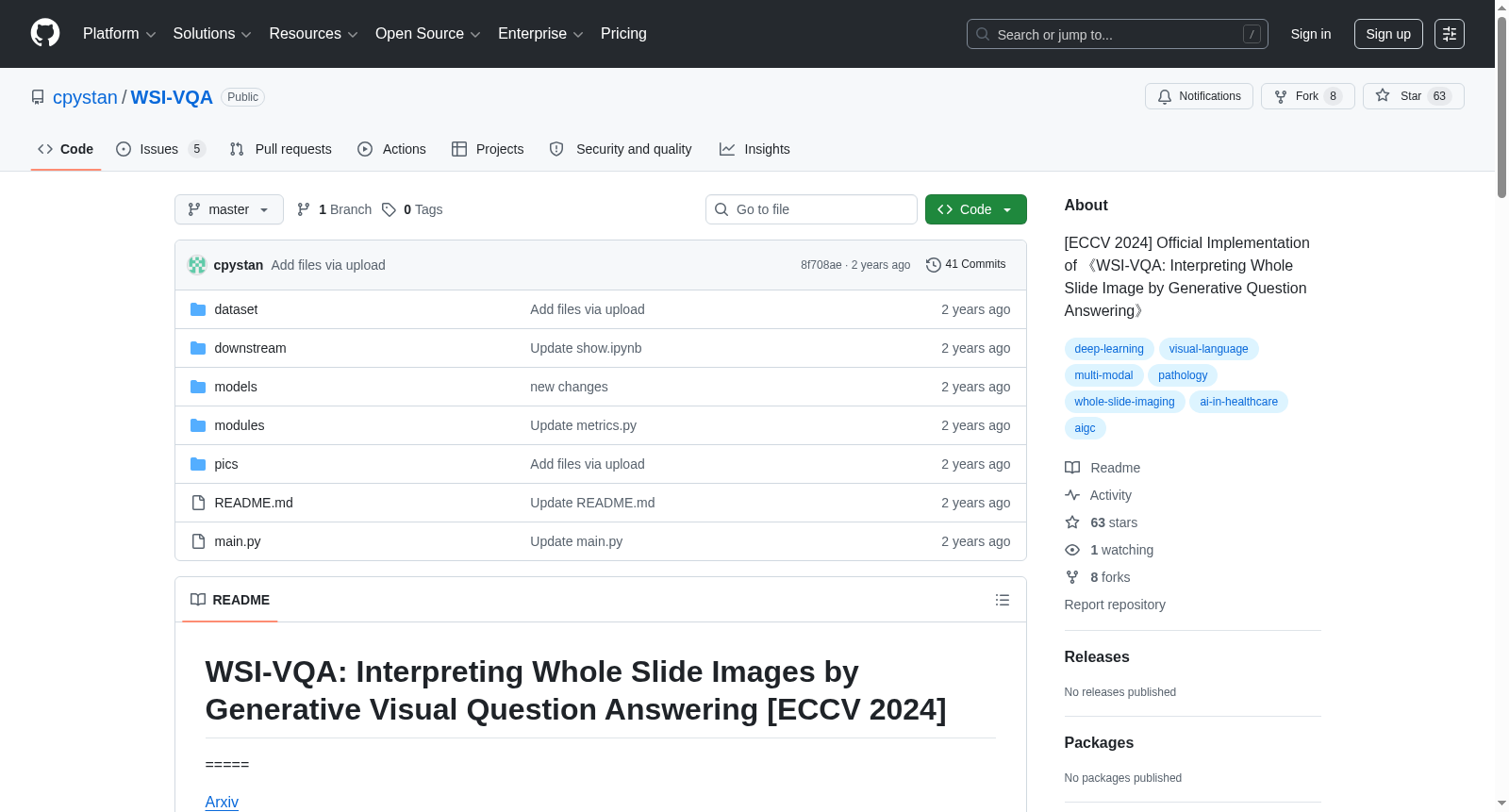1509x812 pixels.
Task: Click the whole-slide-imaging topic tag
Action: [1124, 402]
